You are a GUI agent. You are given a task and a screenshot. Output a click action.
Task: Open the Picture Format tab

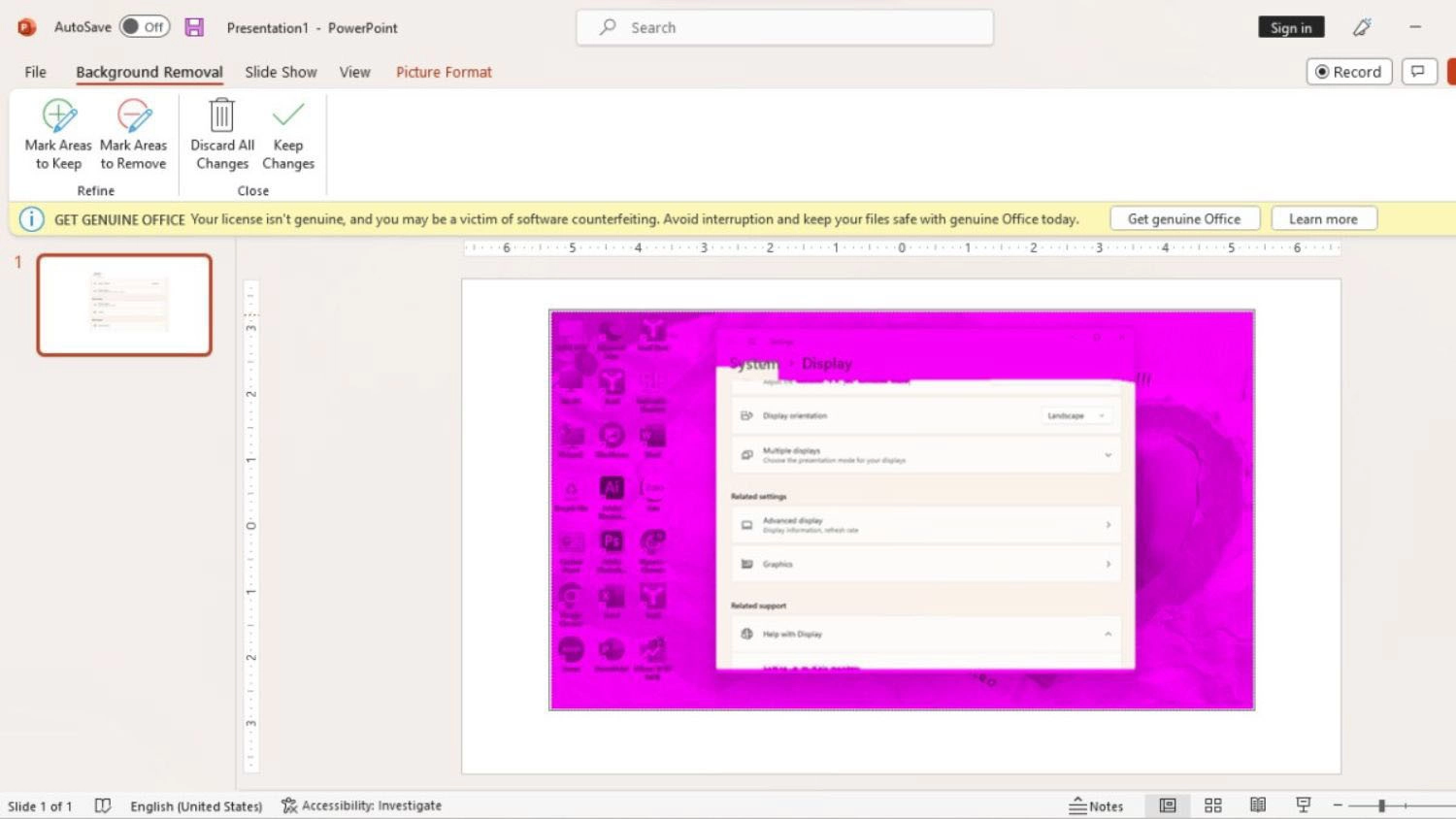click(444, 72)
